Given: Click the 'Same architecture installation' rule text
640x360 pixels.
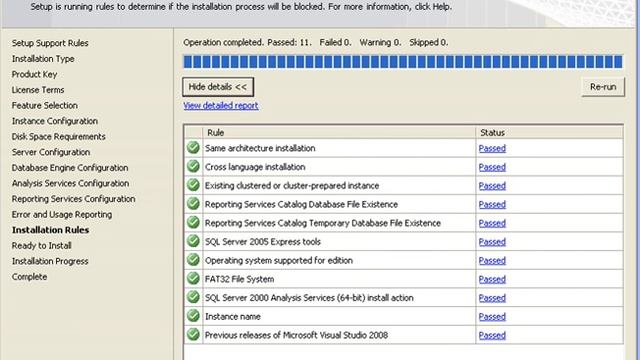Looking at the screenshot, I should pyautogui.click(x=260, y=148).
